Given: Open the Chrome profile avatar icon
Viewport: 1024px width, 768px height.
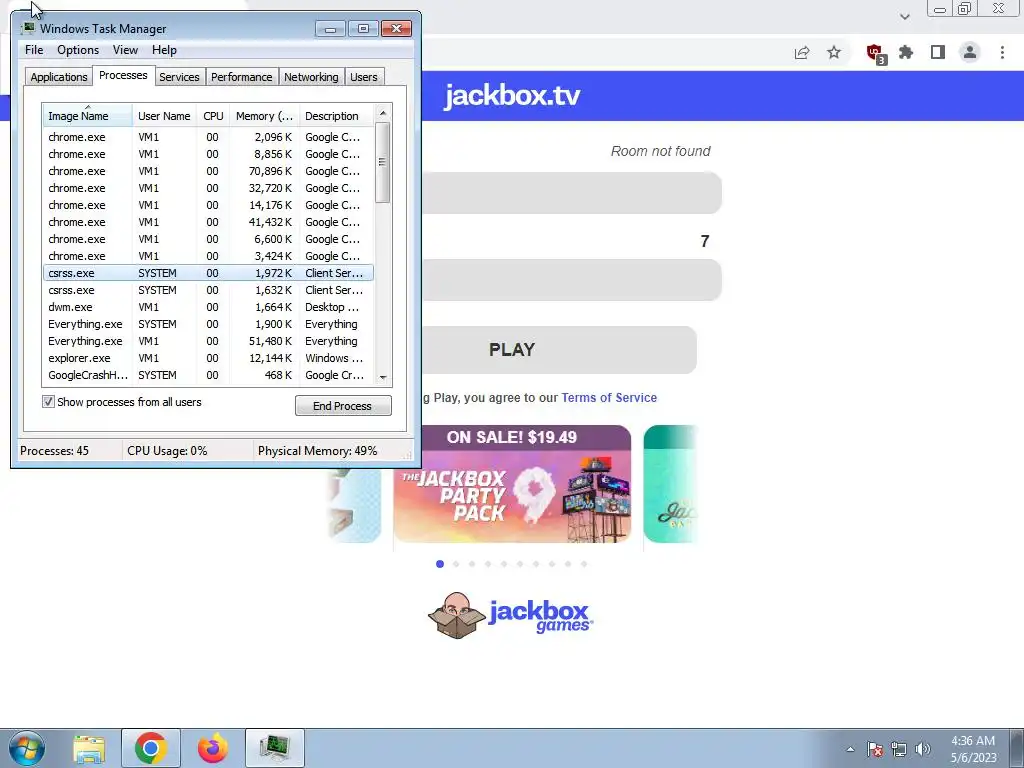Looking at the screenshot, I should coord(970,52).
